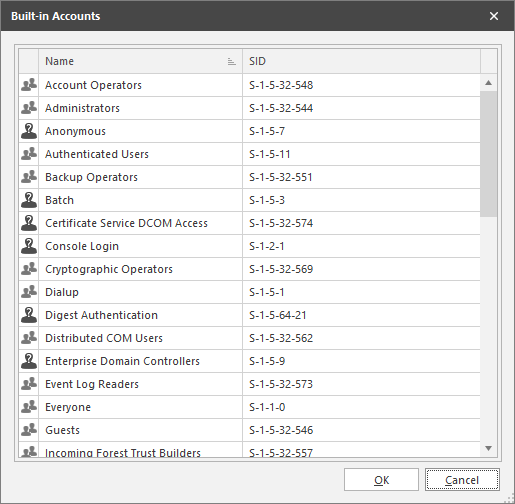Select the Dialup account name

(62, 292)
